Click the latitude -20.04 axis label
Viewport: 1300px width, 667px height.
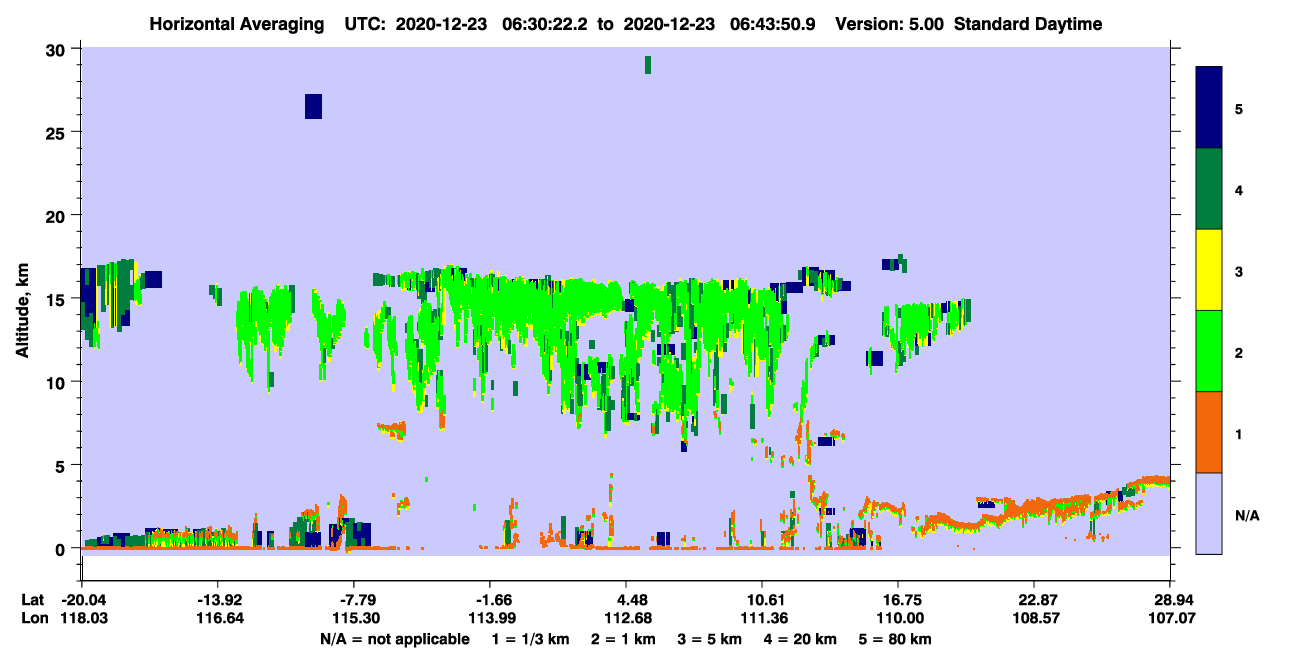pyautogui.click(x=82, y=599)
